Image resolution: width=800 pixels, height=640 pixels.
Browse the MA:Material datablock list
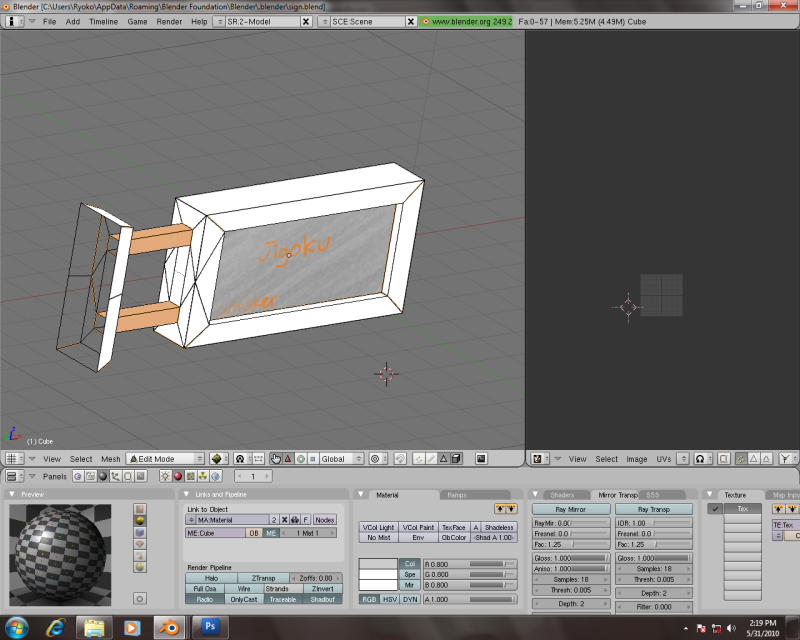[x=191, y=520]
